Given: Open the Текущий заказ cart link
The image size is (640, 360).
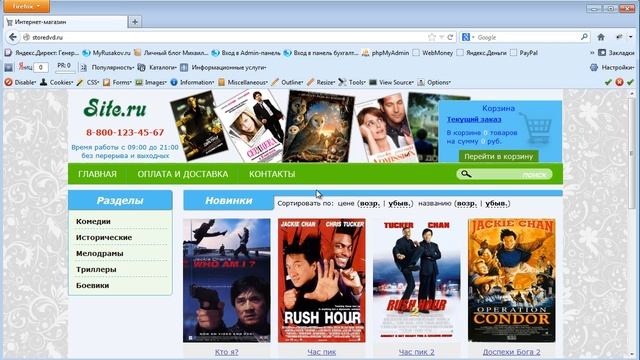Looking at the screenshot, I should click(474, 119).
